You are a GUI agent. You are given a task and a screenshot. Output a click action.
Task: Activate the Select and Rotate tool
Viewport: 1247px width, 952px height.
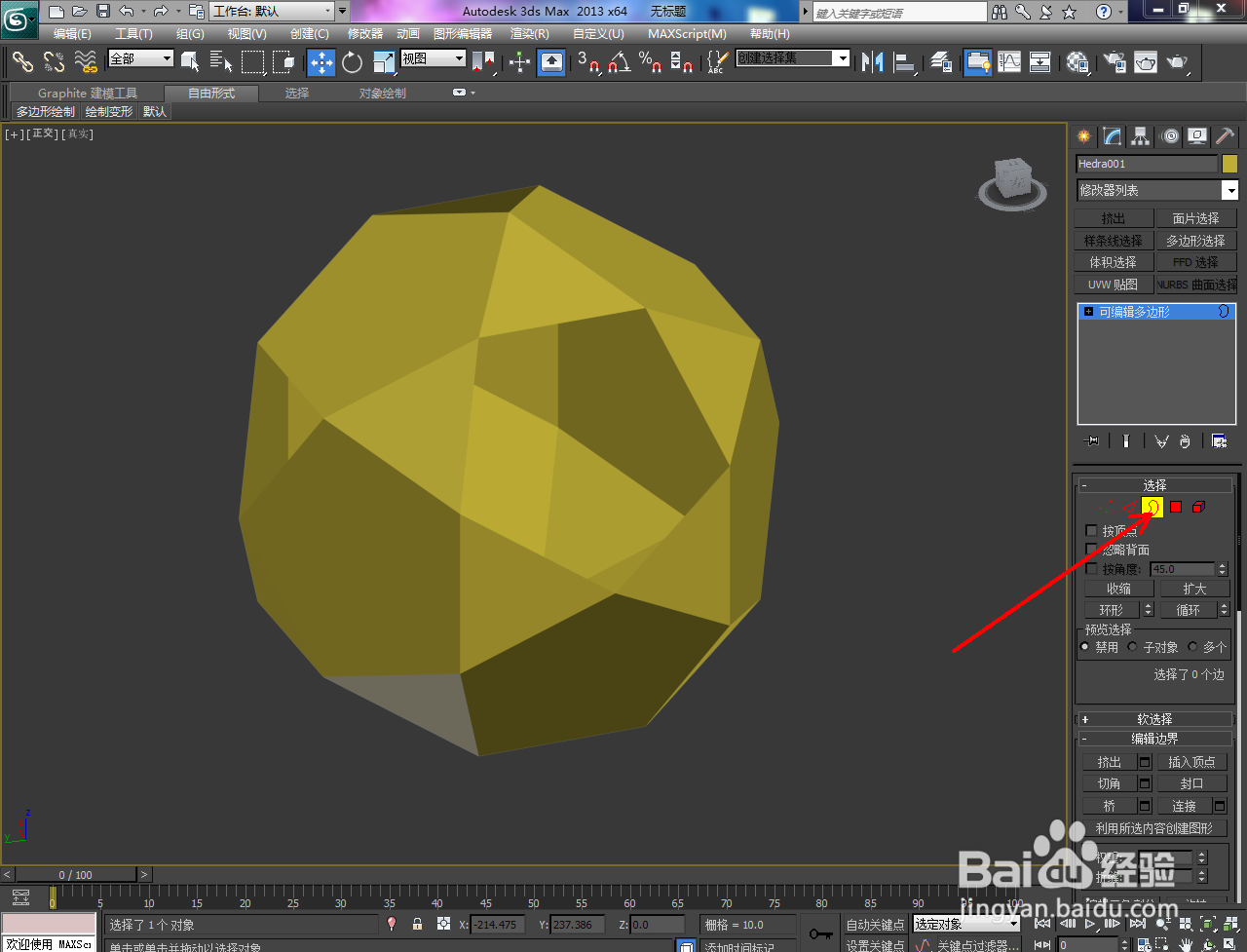click(353, 62)
